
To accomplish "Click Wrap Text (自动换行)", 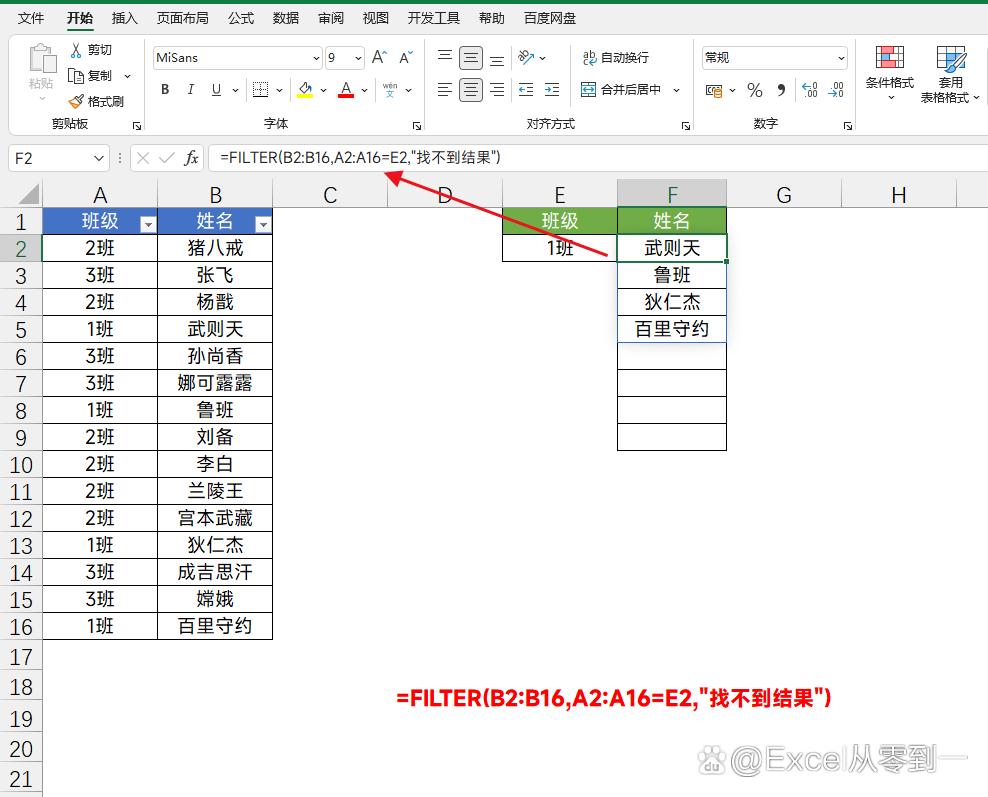I will pyautogui.click(x=615, y=57).
